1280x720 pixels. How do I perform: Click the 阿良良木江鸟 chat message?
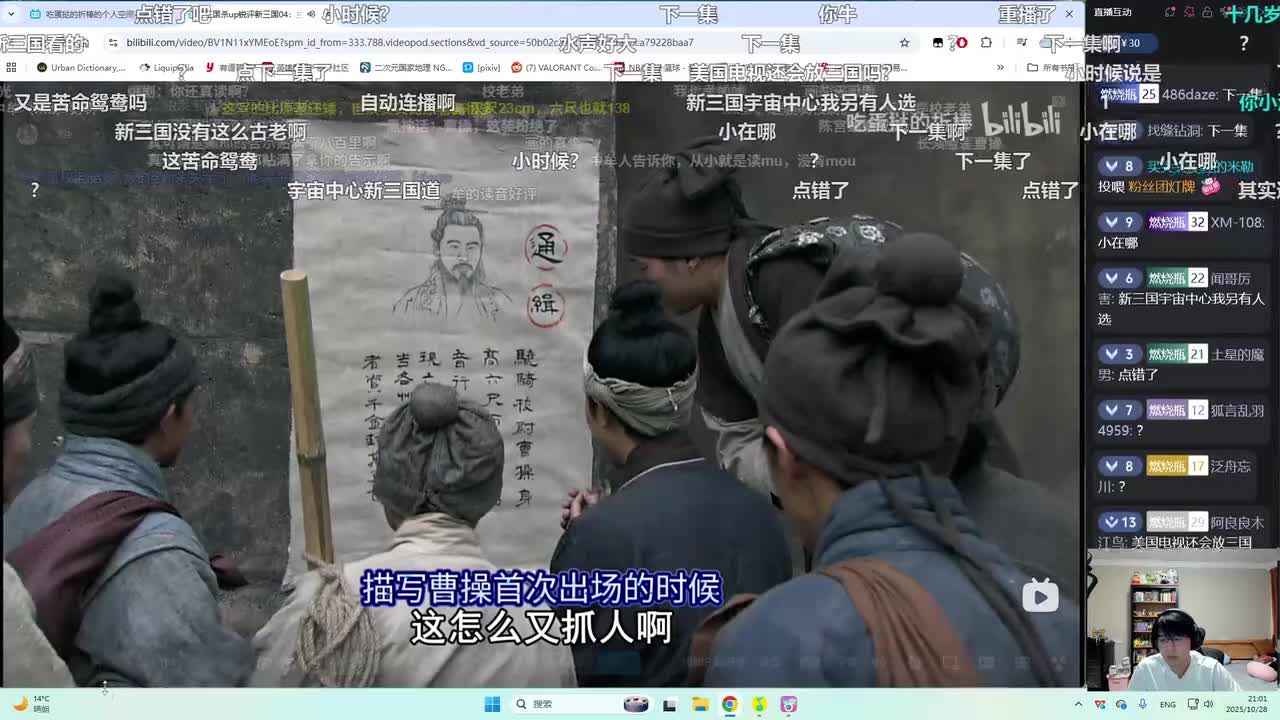(x=1183, y=532)
